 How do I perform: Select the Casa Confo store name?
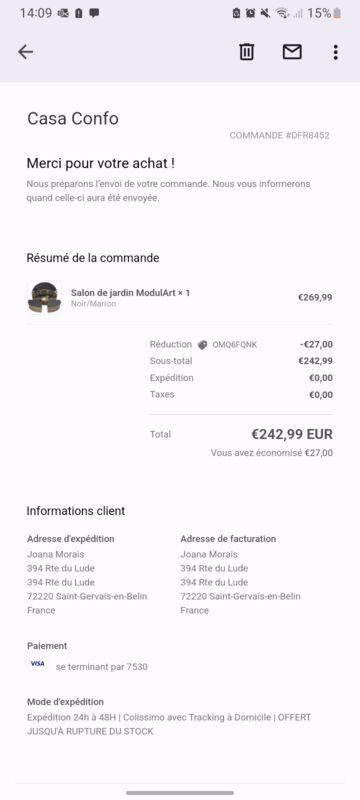[x=73, y=118]
